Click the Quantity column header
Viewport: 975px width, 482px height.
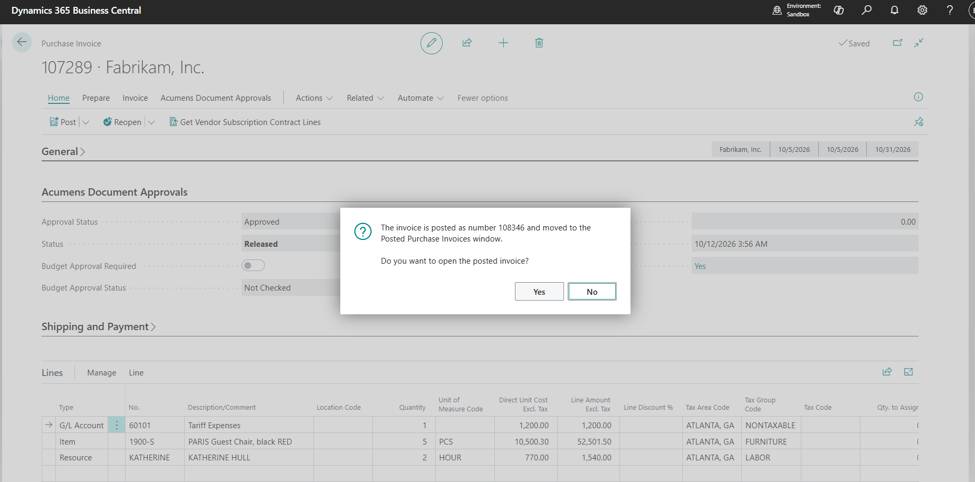tap(412, 407)
